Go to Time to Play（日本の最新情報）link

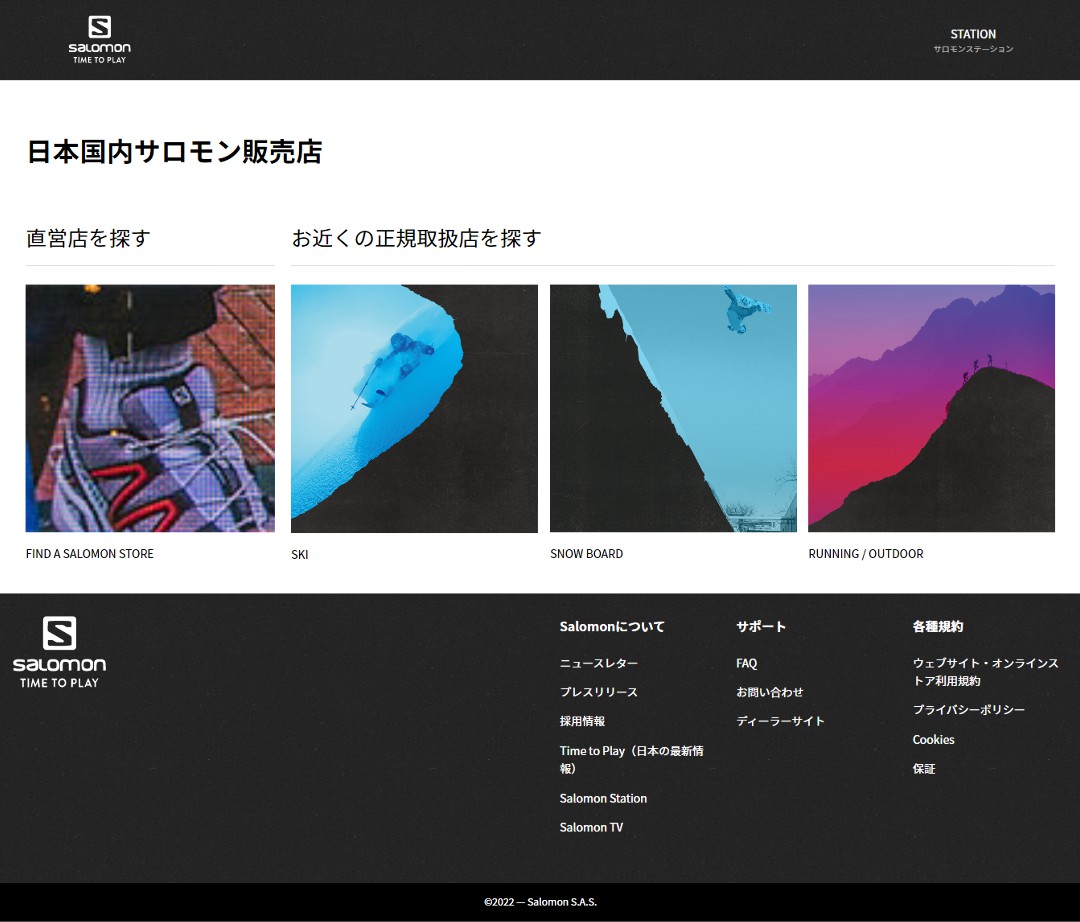(632, 759)
